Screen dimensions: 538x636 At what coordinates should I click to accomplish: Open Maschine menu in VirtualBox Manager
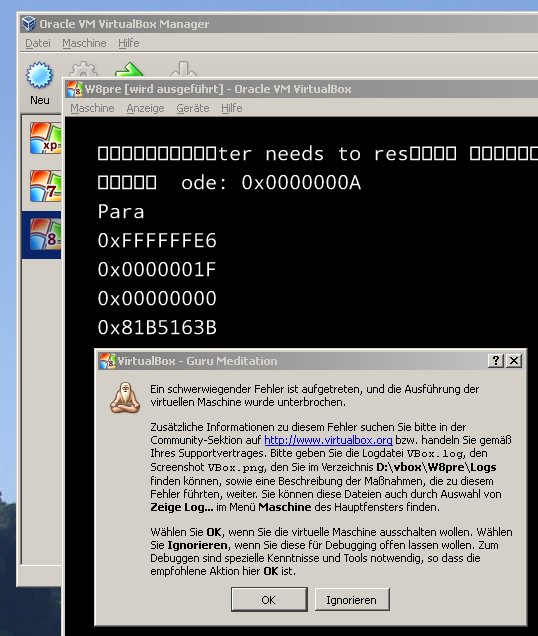click(84, 43)
